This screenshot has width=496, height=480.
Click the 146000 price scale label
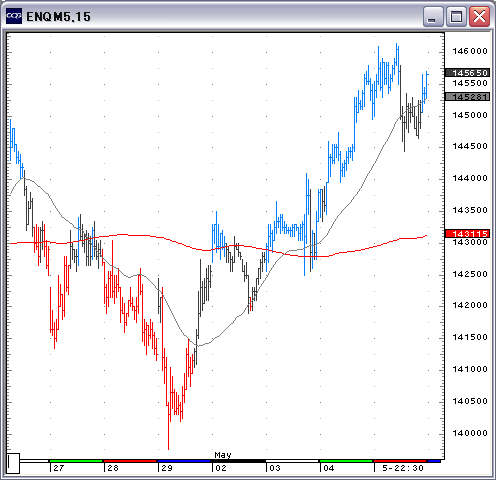pos(470,51)
